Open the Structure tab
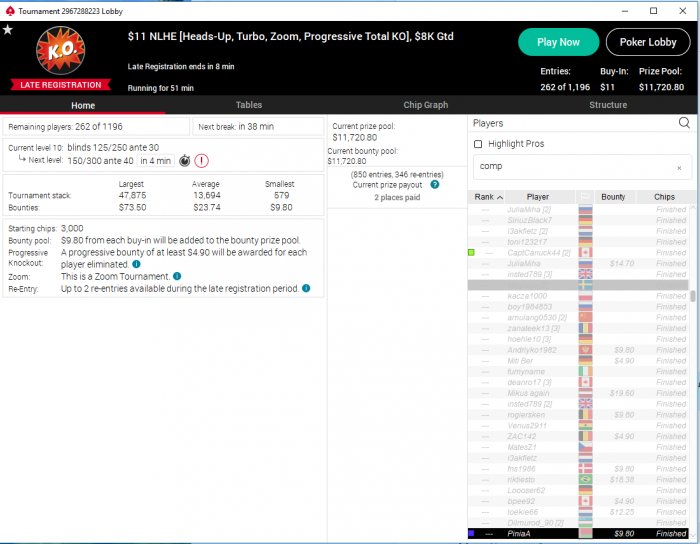This screenshot has height=544, width=700. 608,105
